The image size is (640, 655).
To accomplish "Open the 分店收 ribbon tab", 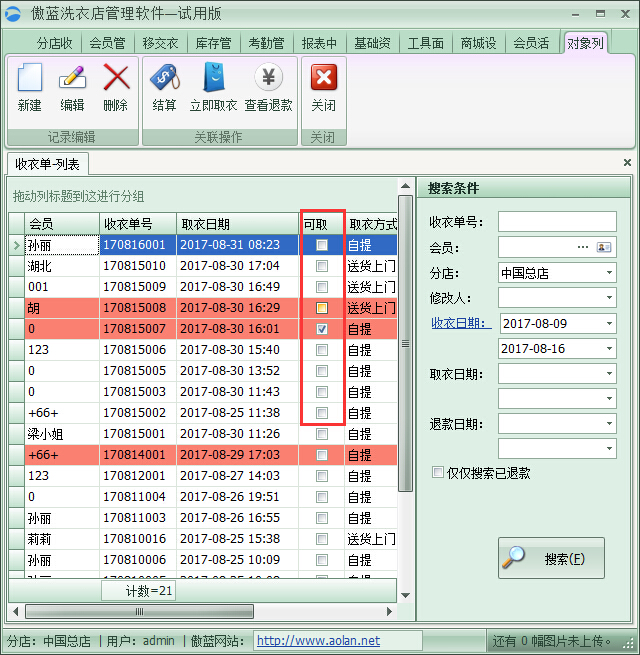I will click(x=54, y=43).
